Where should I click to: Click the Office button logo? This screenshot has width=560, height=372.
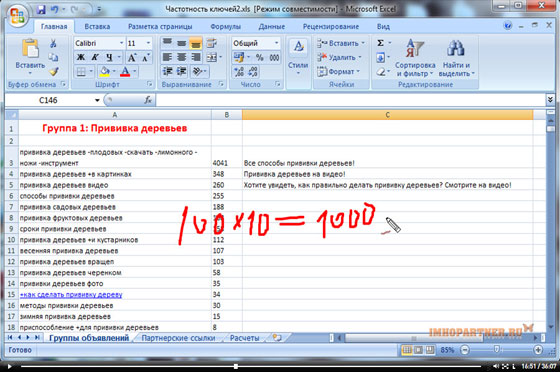(17, 15)
